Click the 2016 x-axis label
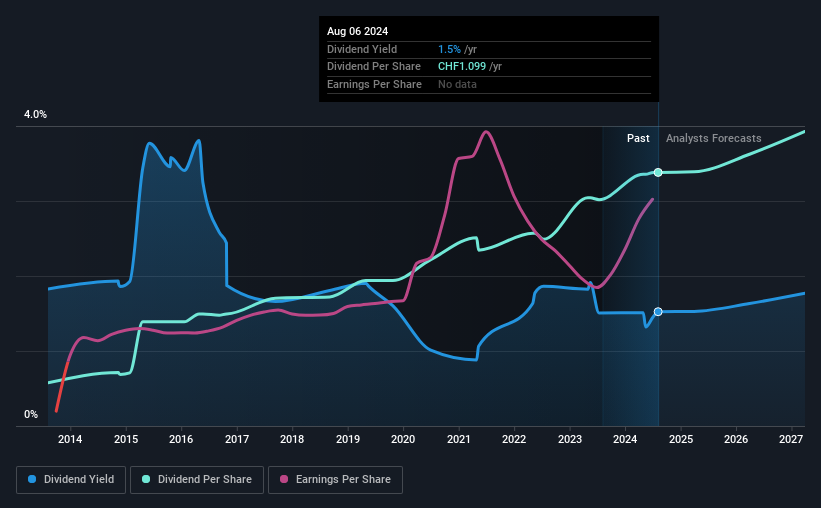 point(181,439)
